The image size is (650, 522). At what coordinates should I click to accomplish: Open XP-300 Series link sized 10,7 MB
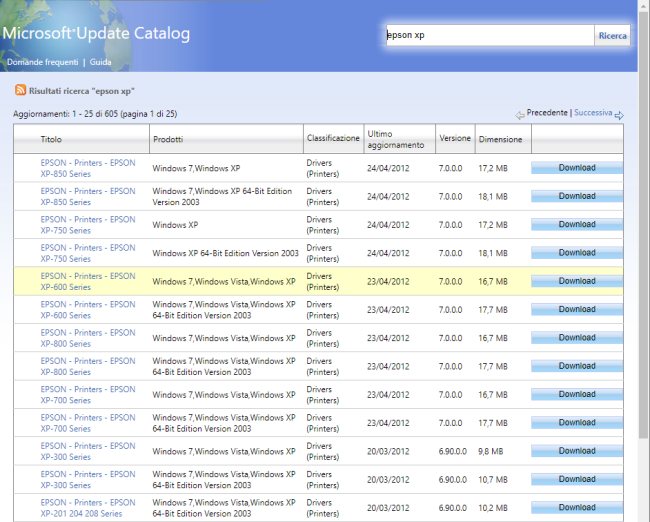[x=88, y=479]
